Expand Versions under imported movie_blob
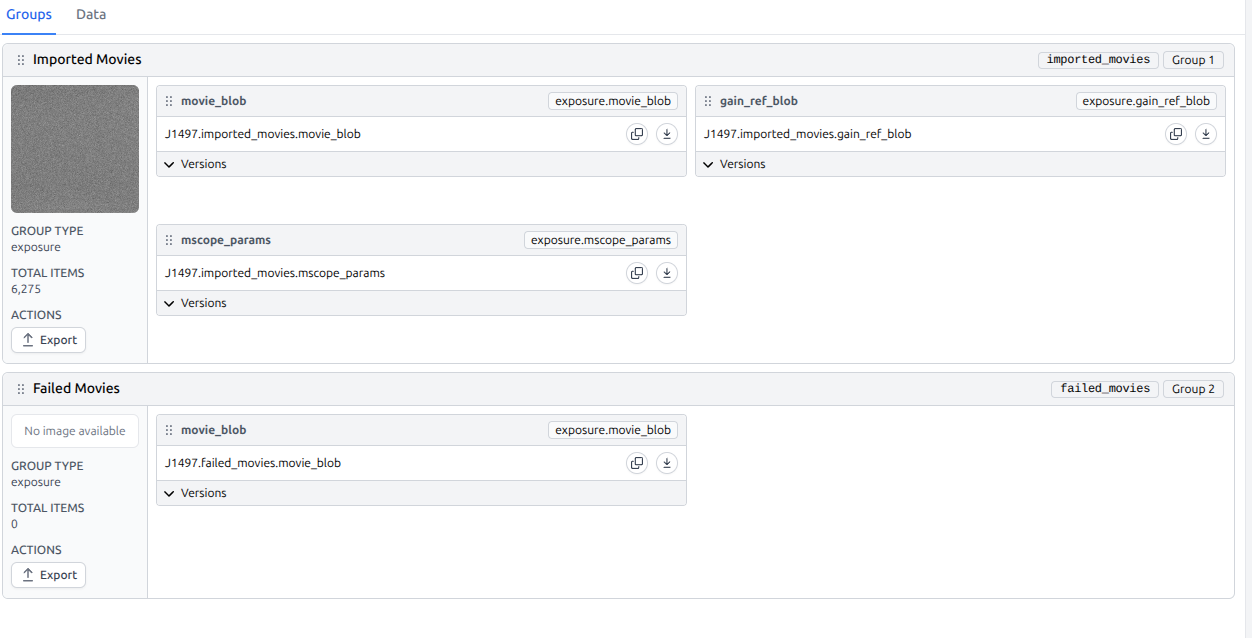The height and width of the screenshot is (638, 1252). click(x=196, y=164)
